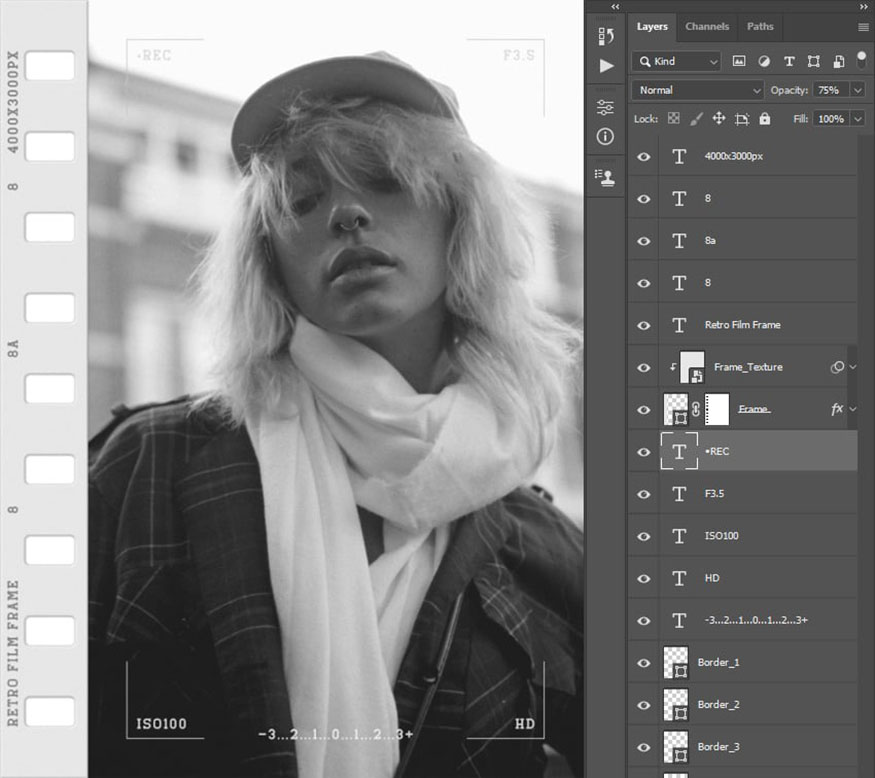
Task: Hide the Border_1 layer
Action: tap(643, 663)
